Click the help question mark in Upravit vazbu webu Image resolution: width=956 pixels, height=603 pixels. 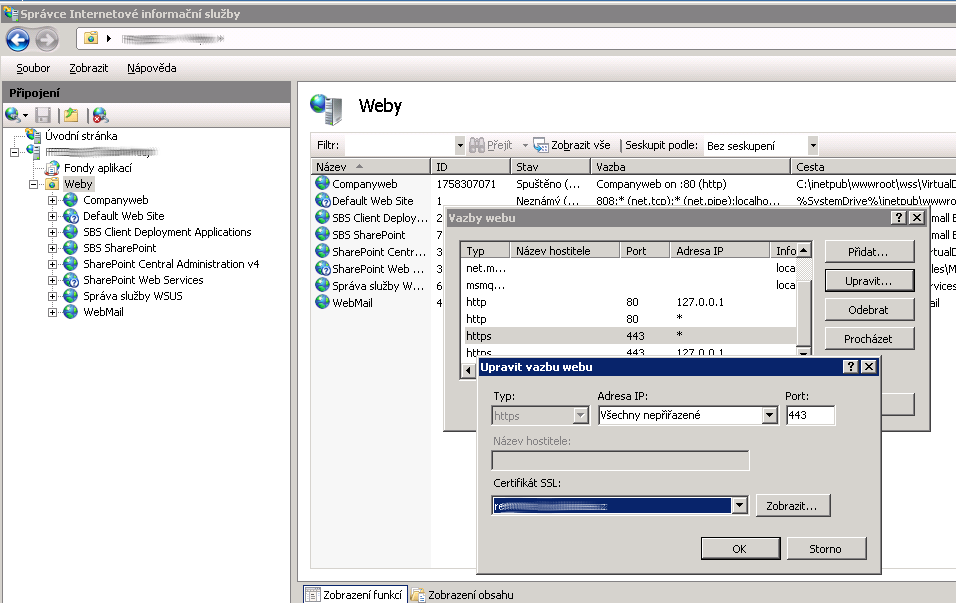pos(851,367)
